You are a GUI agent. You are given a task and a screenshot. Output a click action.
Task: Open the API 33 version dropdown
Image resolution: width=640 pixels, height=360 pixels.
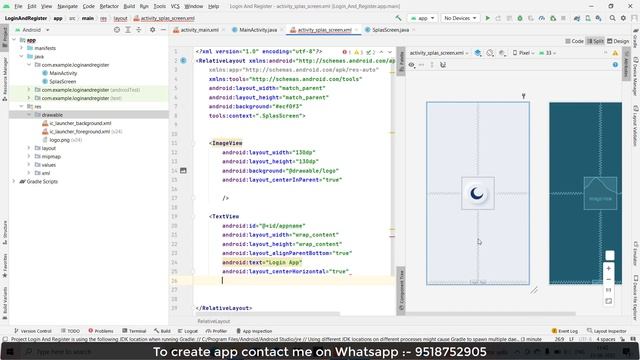(x=548, y=53)
